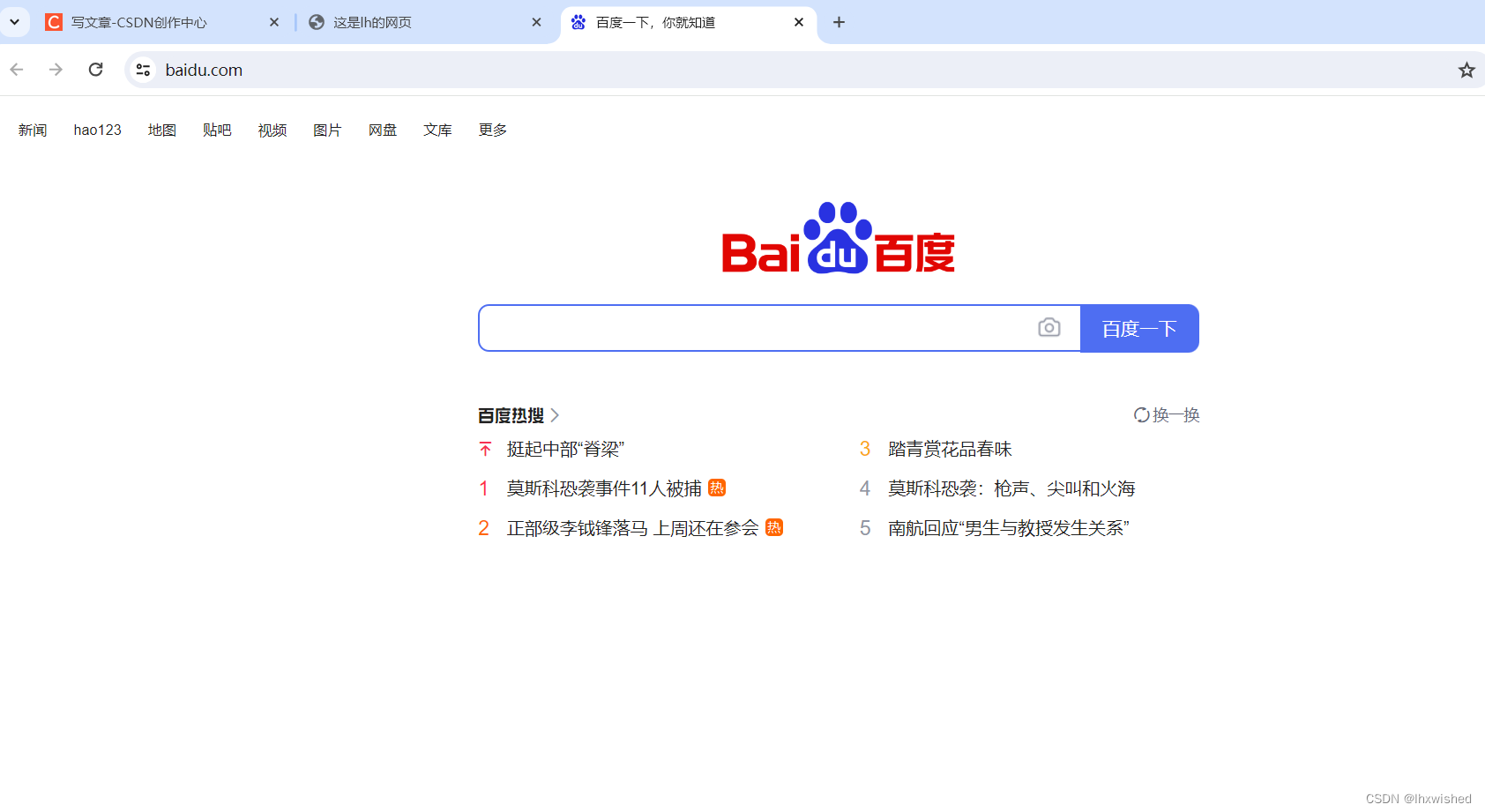Close the 写文章-CSDN创作中心 tab

274,22
